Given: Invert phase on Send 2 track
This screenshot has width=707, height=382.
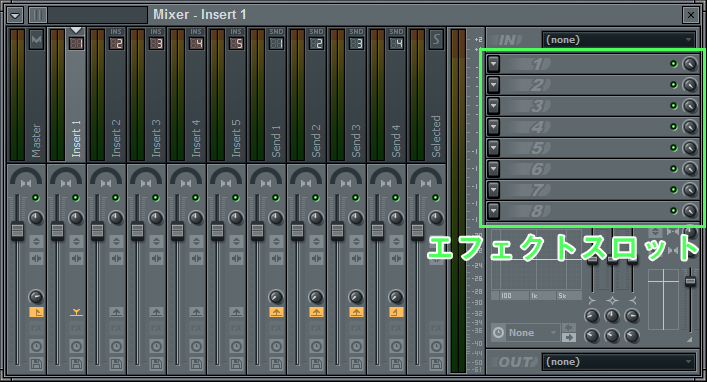Looking at the screenshot, I should [x=316, y=241].
